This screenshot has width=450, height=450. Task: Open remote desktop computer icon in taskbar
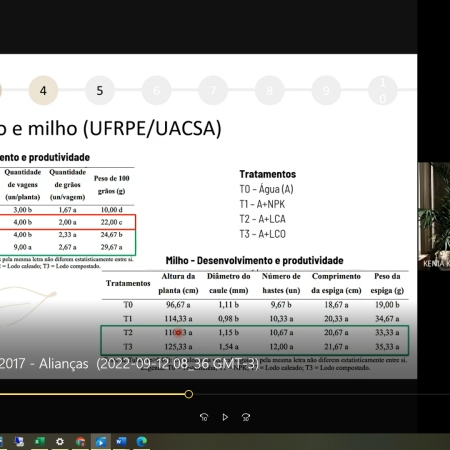19,442
